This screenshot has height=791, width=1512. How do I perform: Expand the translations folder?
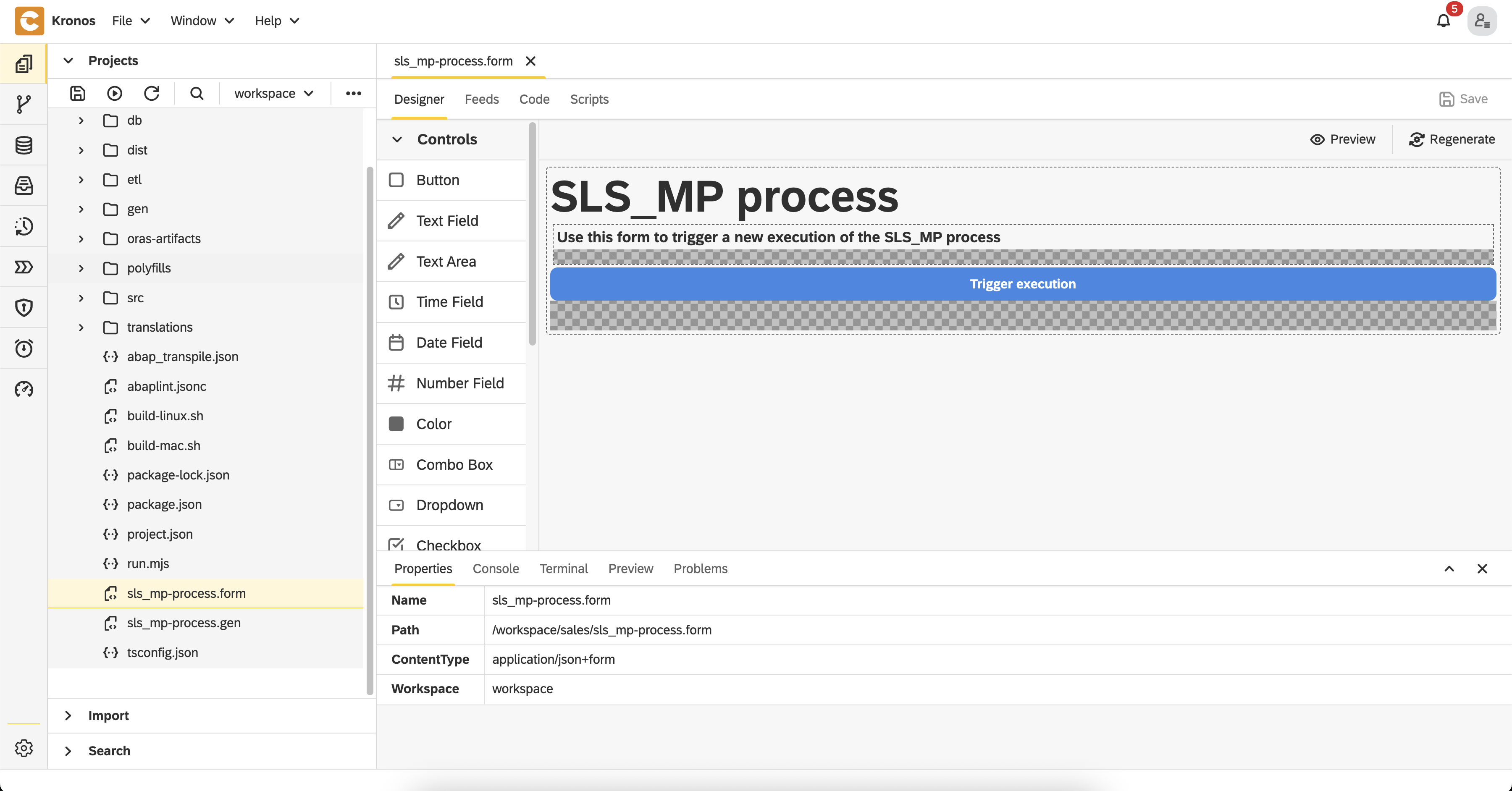[81, 327]
